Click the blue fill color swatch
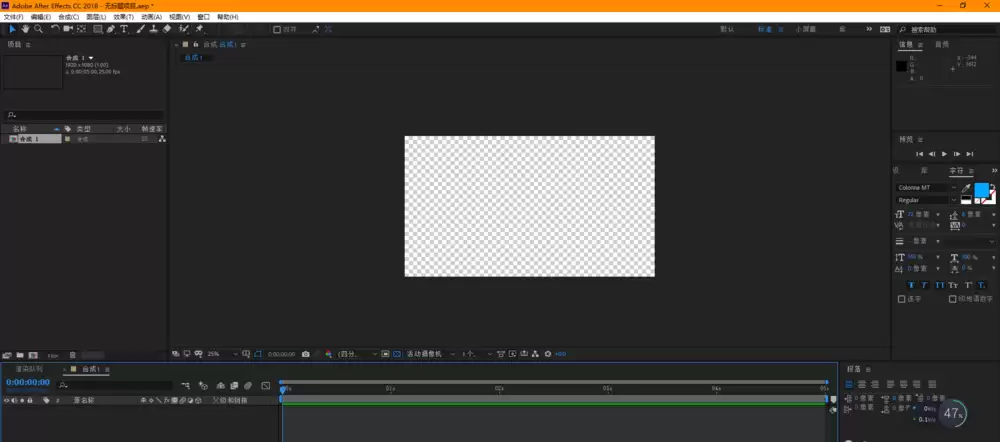1000x442 pixels. (x=981, y=189)
